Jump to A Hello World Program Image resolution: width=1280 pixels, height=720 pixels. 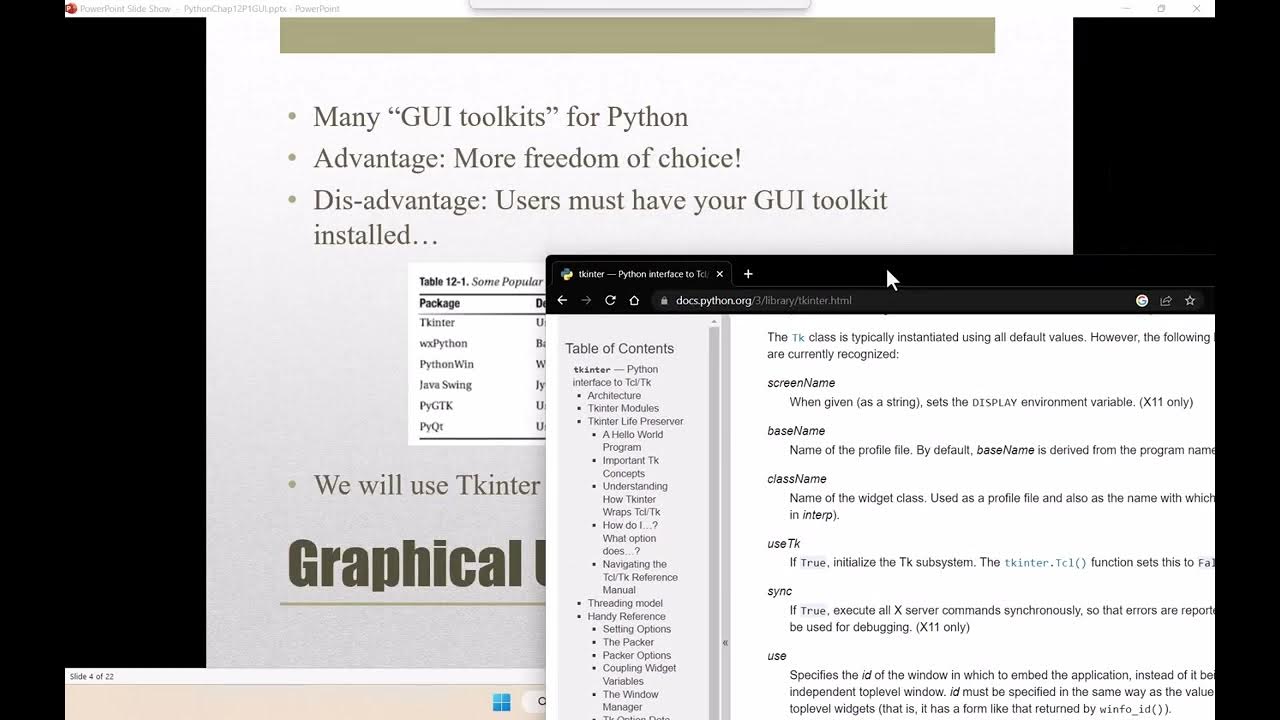(x=632, y=441)
